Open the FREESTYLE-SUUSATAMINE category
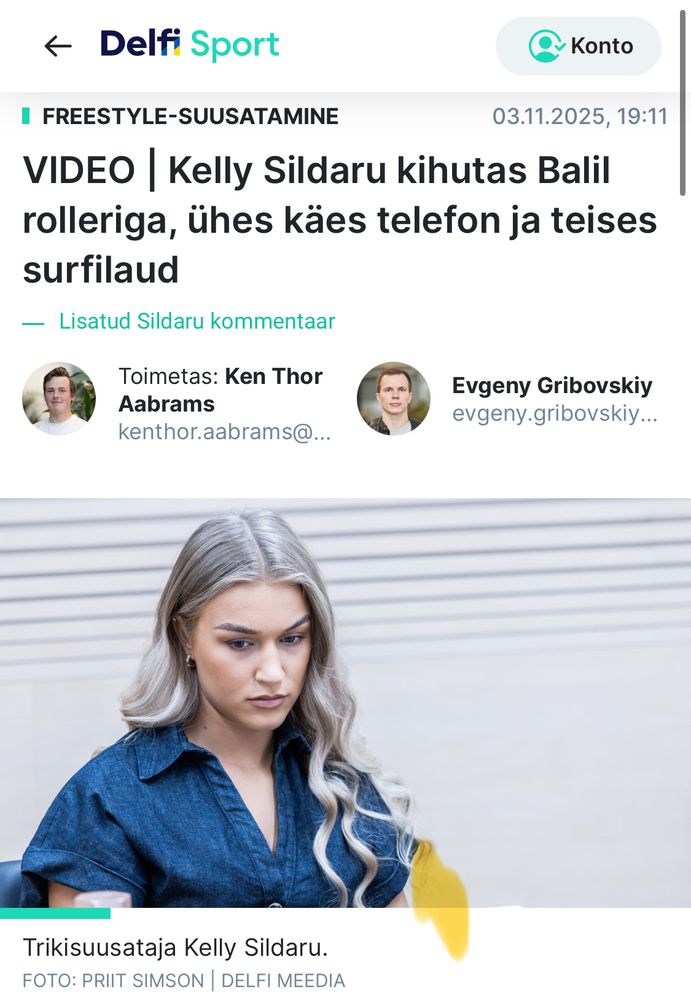This screenshot has width=691, height=1000. tap(190, 116)
